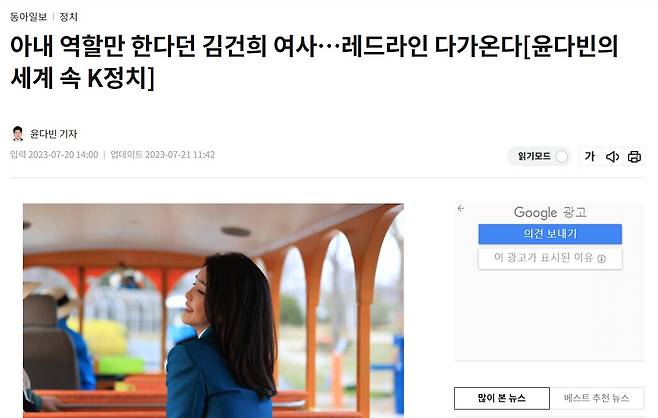The image size is (658, 418).
Task: Click the reporter name 윤다빈 기자
Action: click(53, 134)
